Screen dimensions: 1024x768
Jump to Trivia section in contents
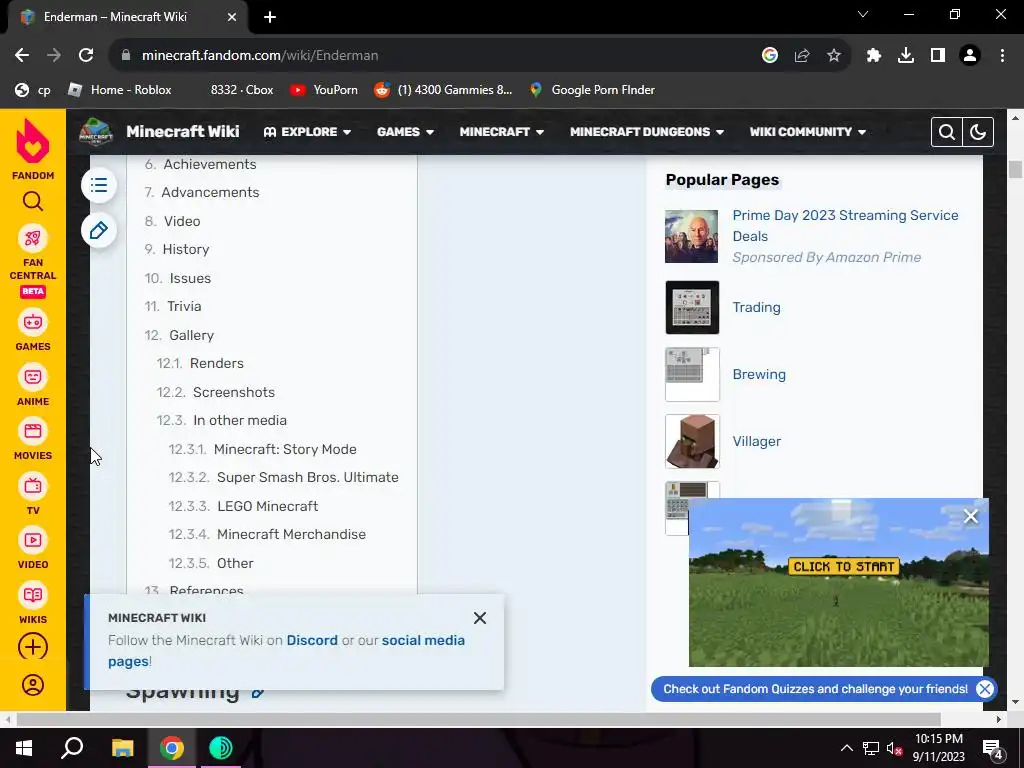184,306
